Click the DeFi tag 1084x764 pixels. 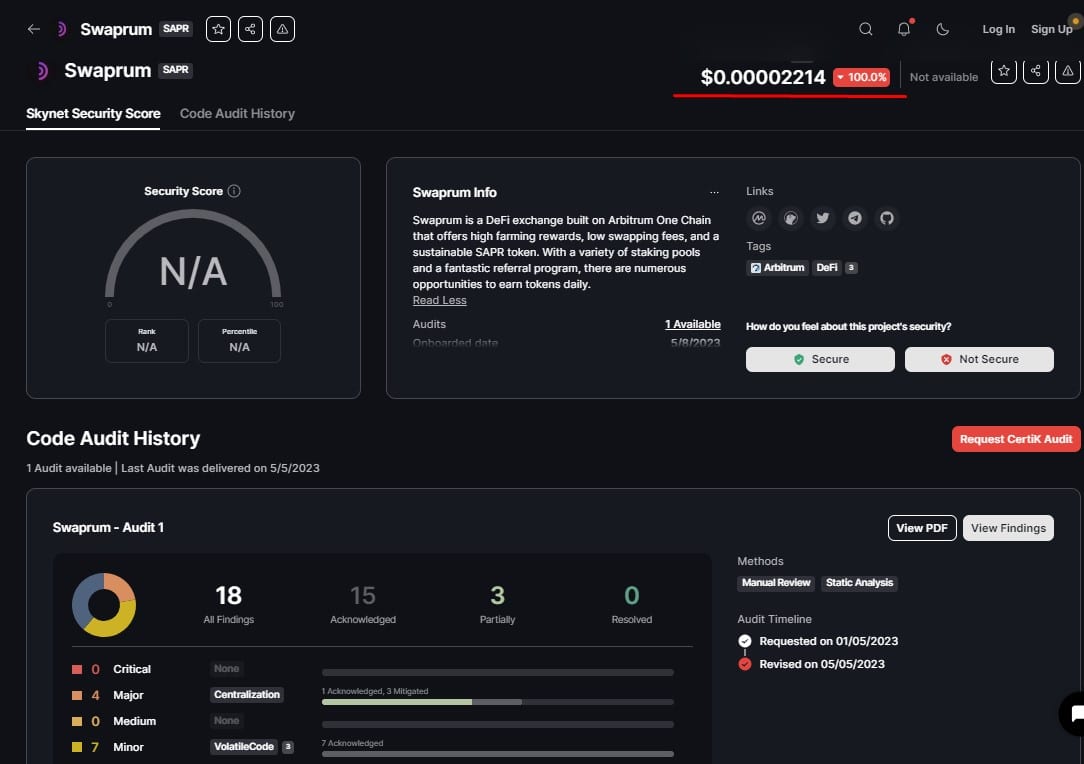pyautogui.click(x=827, y=268)
